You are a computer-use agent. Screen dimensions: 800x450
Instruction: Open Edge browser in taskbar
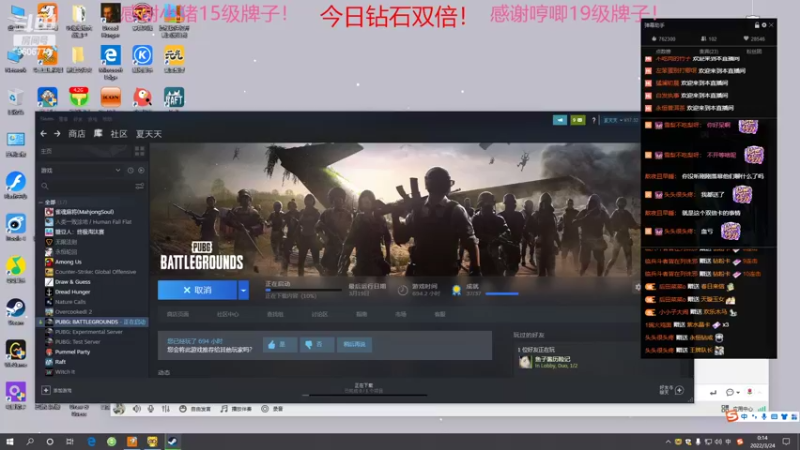click(92, 441)
